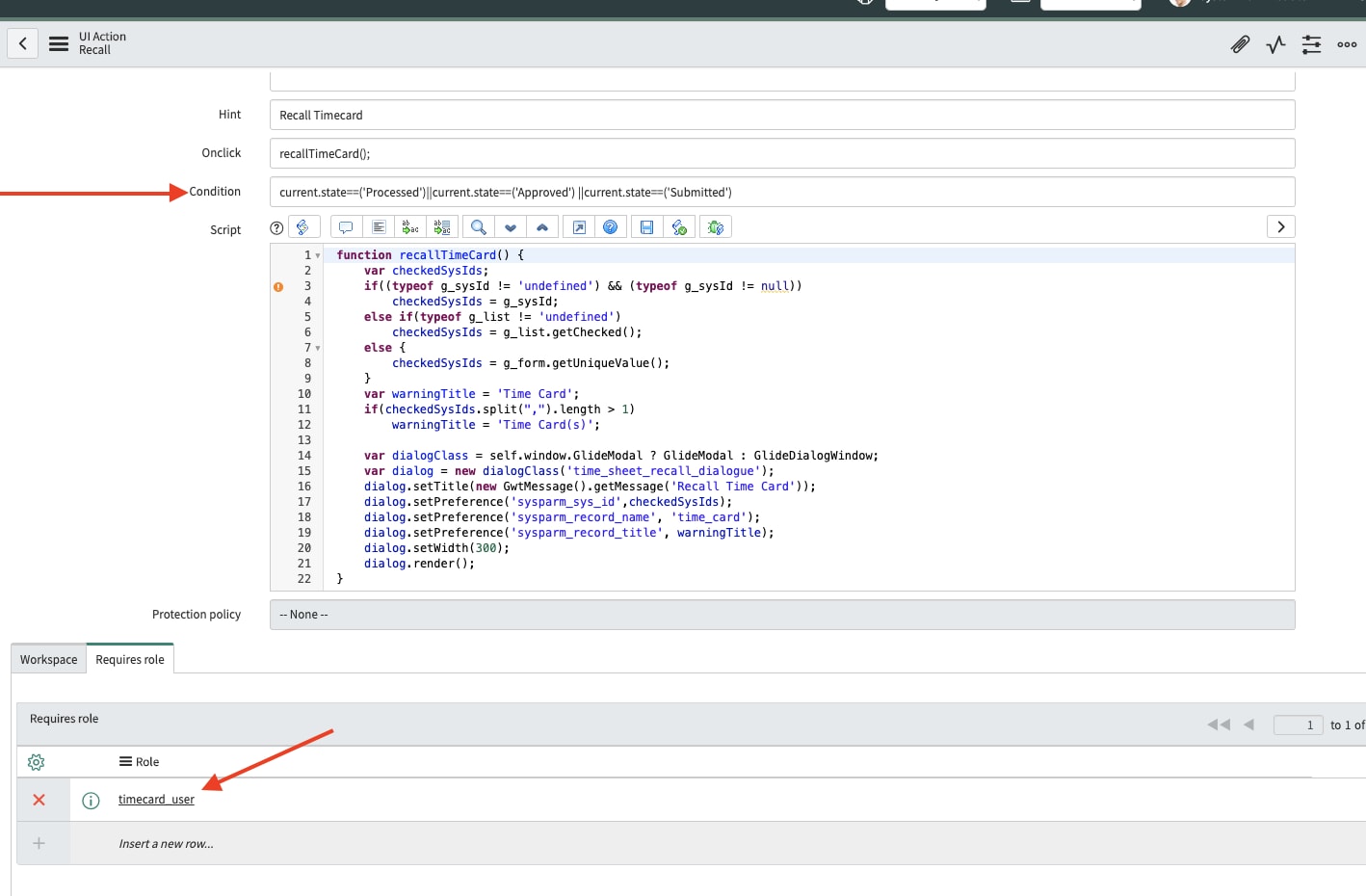The image size is (1366, 896).
Task: Save the script with the floppy disk icon
Action: (x=647, y=227)
